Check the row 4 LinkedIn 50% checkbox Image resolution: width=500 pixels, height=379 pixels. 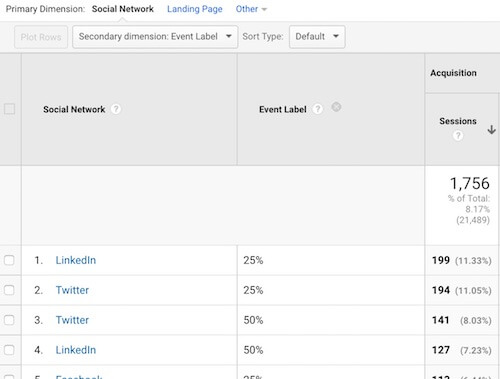click(9, 350)
